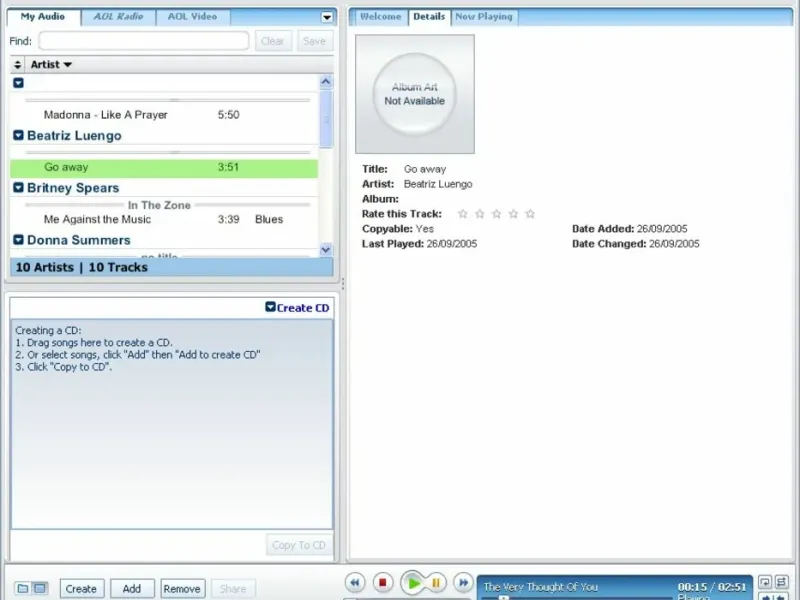The width and height of the screenshot is (800, 600).
Task: Click the panel view icon beside the folder icon
Action: click(x=40, y=588)
